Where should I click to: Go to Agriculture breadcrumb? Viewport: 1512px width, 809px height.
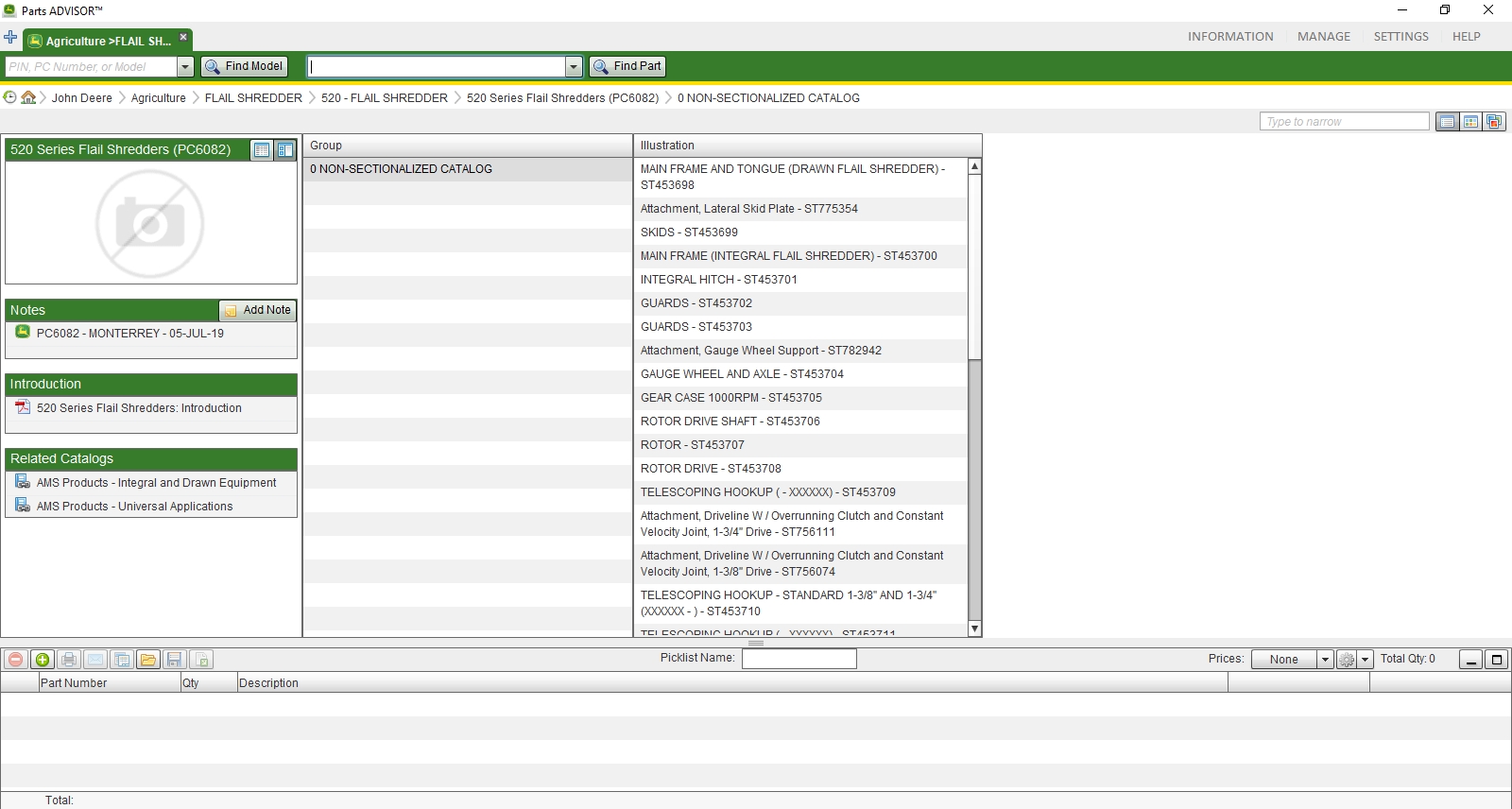click(x=158, y=98)
